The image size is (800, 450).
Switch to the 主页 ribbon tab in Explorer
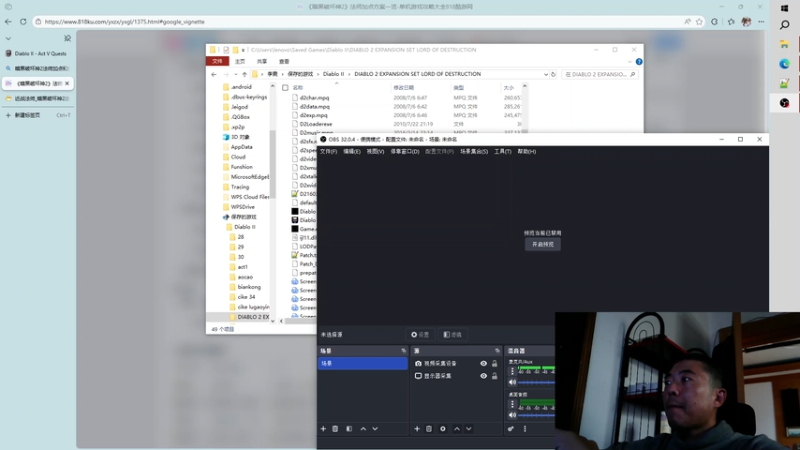[x=240, y=62]
